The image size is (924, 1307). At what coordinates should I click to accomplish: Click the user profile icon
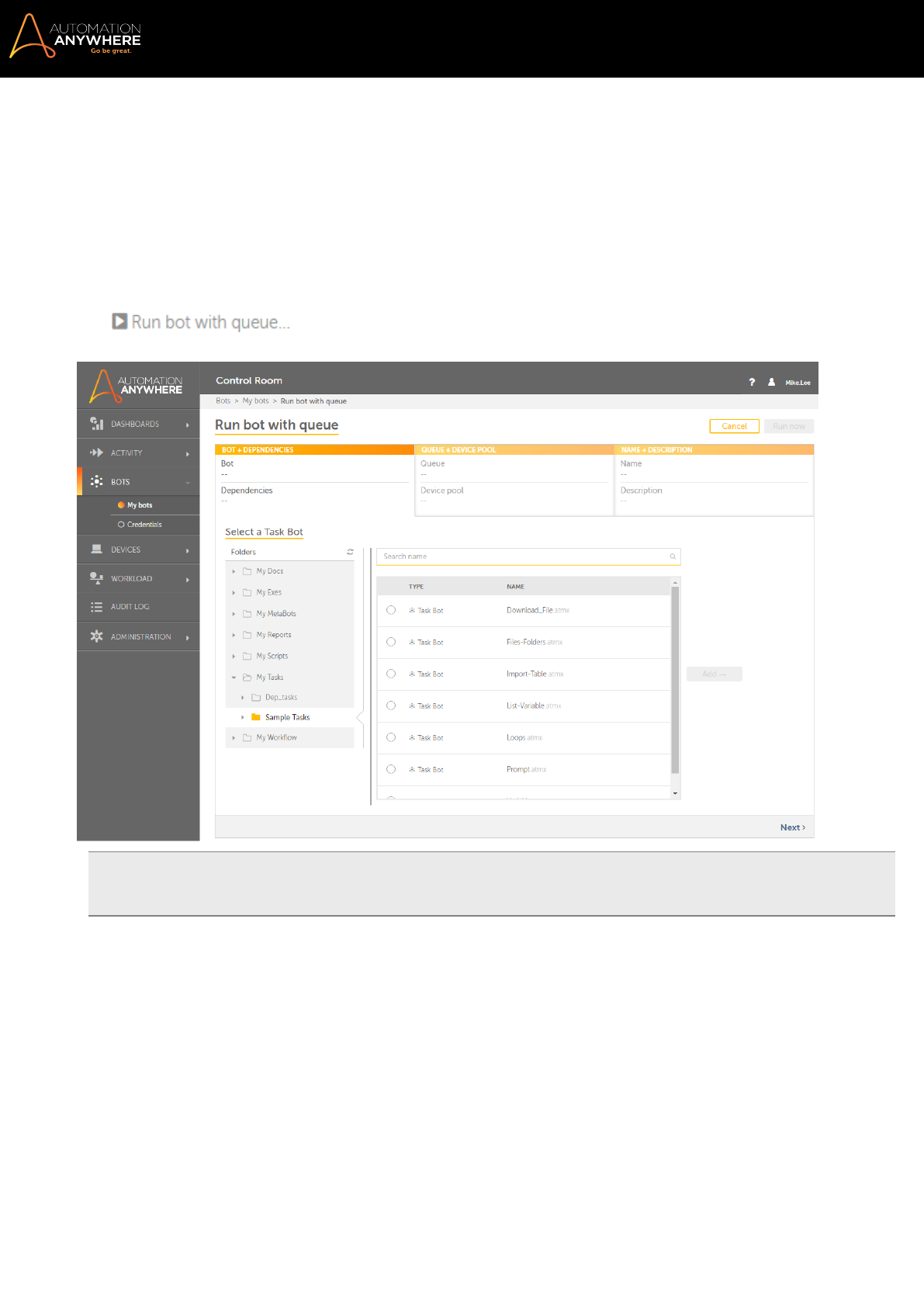click(771, 382)
